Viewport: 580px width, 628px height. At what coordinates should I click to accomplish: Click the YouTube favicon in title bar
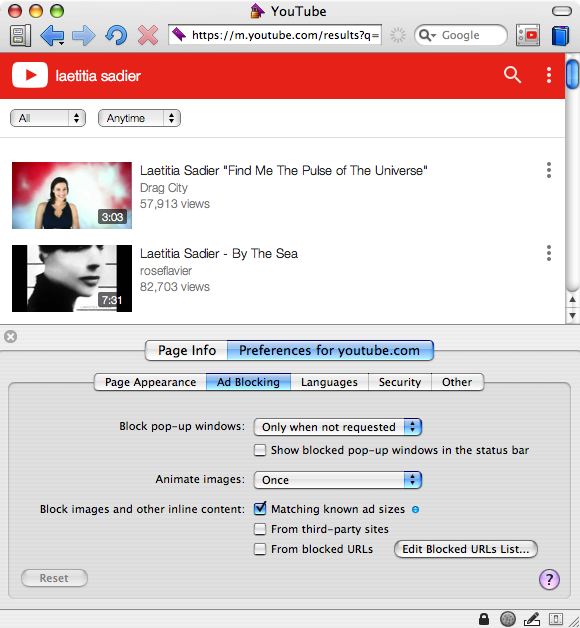[x=257, y=11]
